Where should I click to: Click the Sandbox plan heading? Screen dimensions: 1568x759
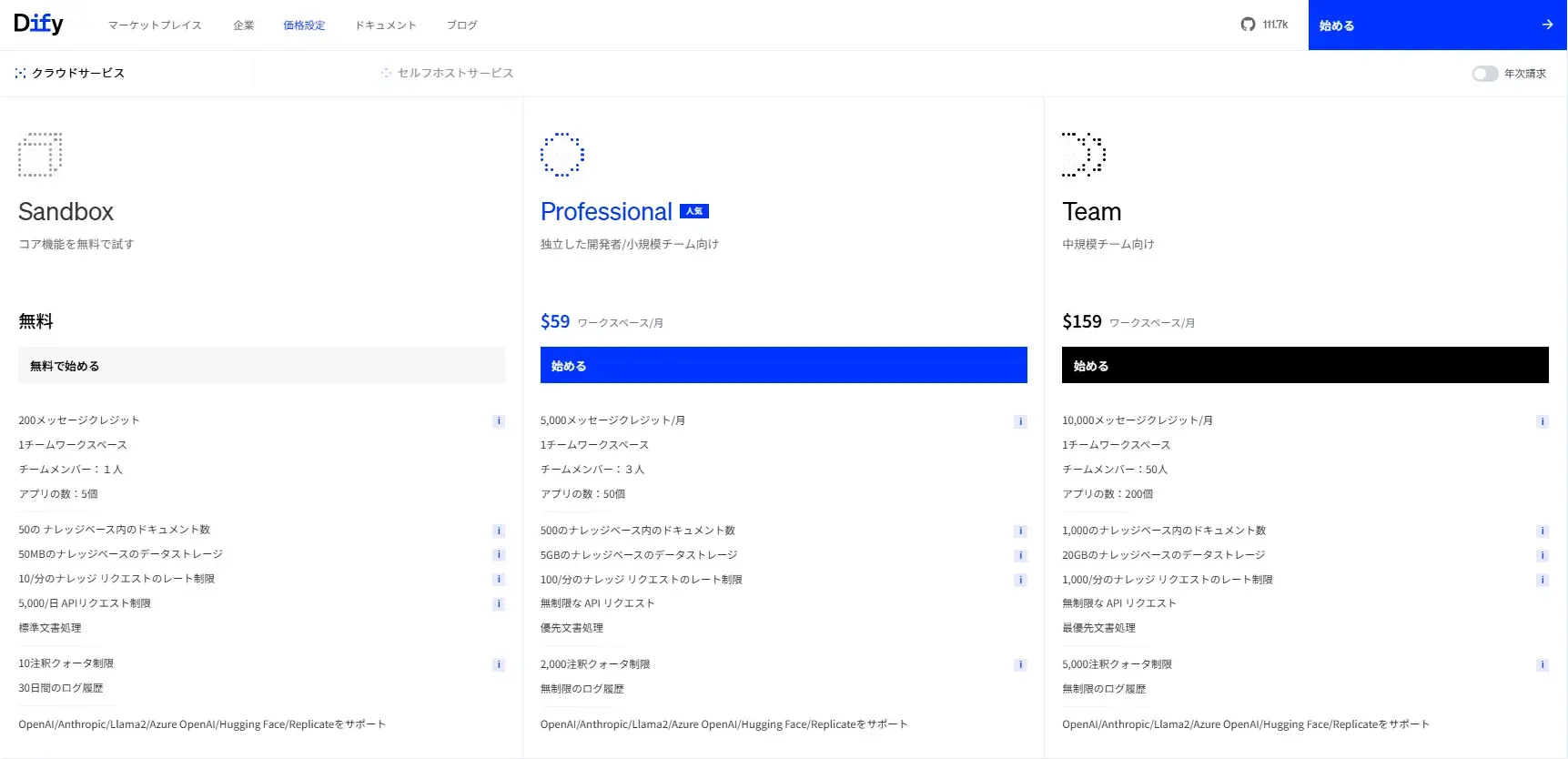tap(66, 211)
